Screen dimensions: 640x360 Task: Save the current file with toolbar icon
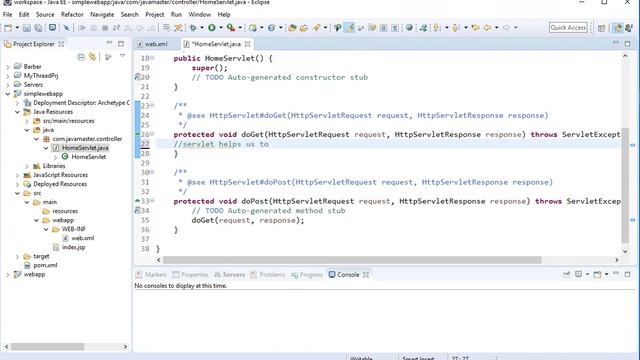coord(27,28)
